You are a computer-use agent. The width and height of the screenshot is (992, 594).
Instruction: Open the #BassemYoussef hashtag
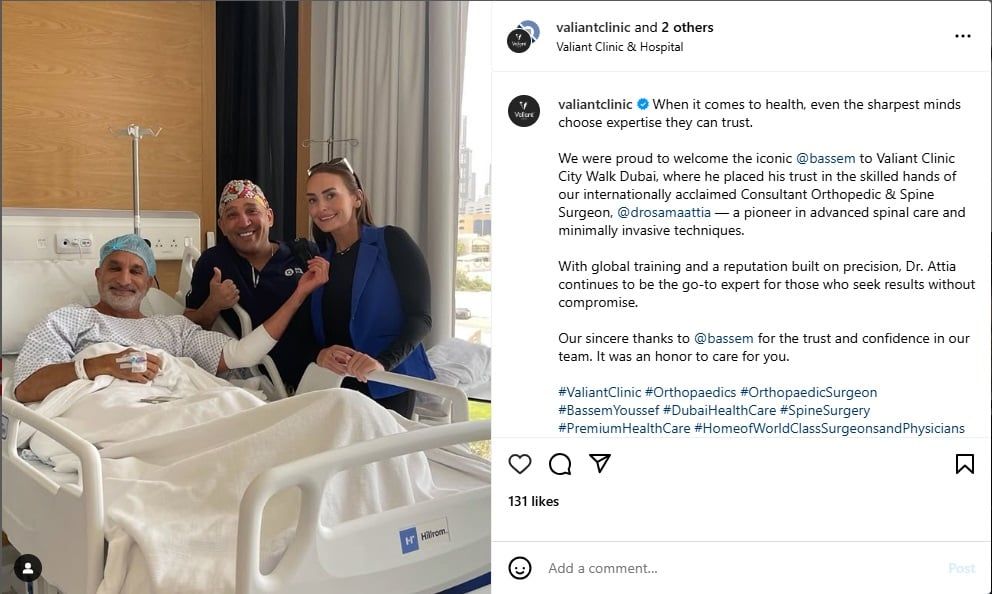(608, 410)
